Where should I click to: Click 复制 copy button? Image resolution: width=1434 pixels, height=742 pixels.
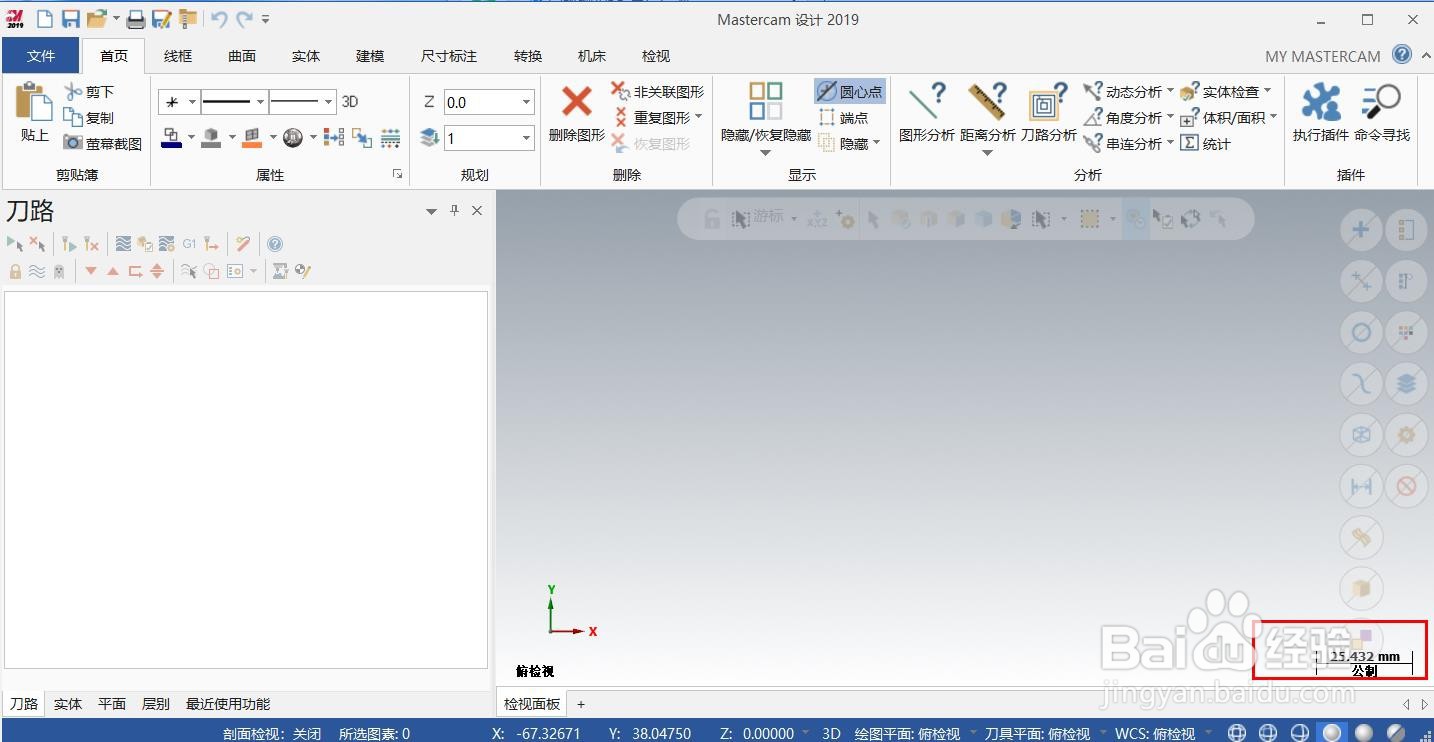tap(89, 118)
